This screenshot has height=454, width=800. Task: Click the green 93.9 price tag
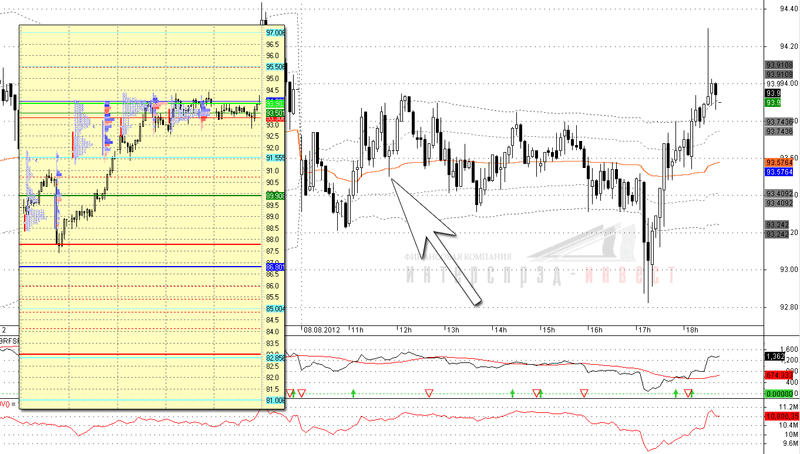point(773,103)
